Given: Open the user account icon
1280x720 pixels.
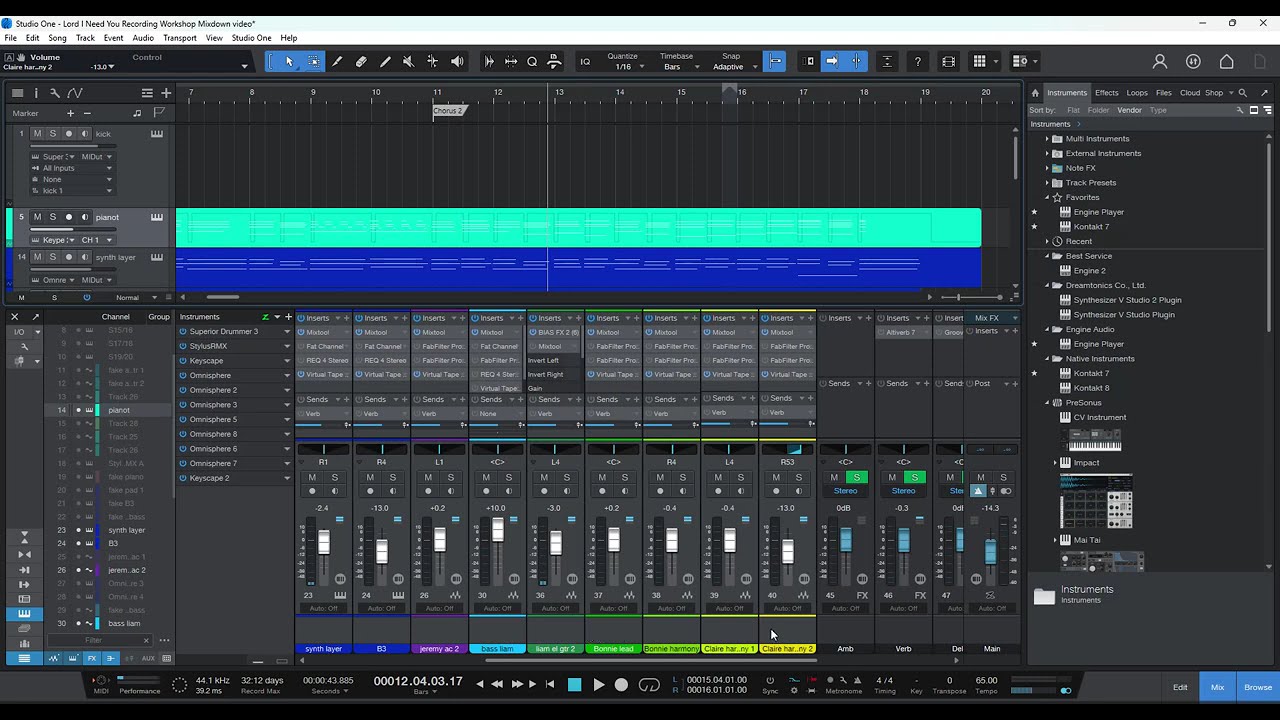Looking at the screenshot, I should pos(1160,62).
